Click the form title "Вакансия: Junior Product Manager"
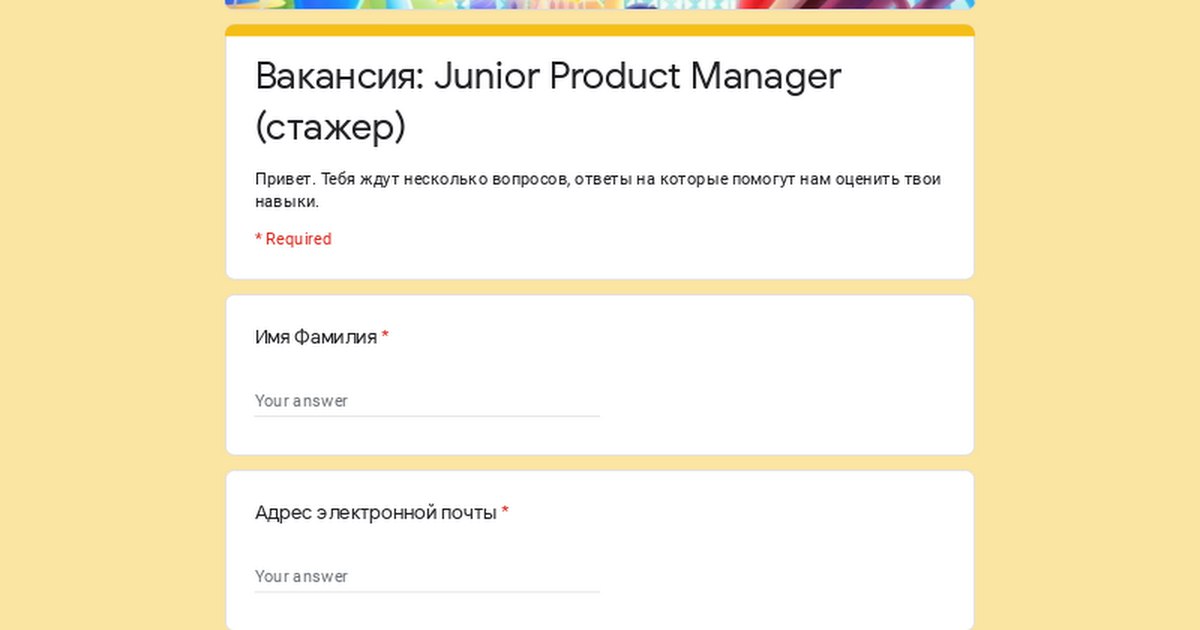This screenshot has width=1200, height=630. (547, 76)
